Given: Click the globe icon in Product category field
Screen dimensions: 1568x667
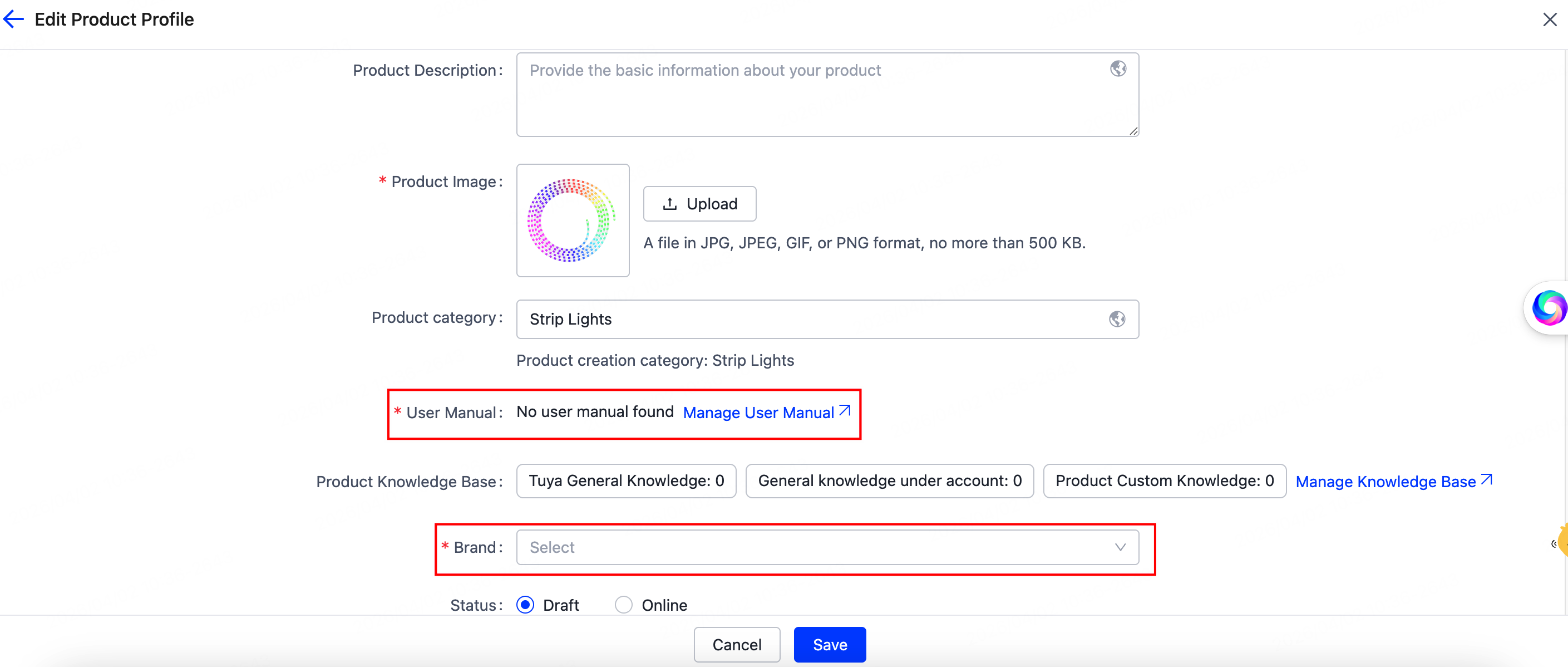Looking at the screenshot, I should [x=1116, y=318].
